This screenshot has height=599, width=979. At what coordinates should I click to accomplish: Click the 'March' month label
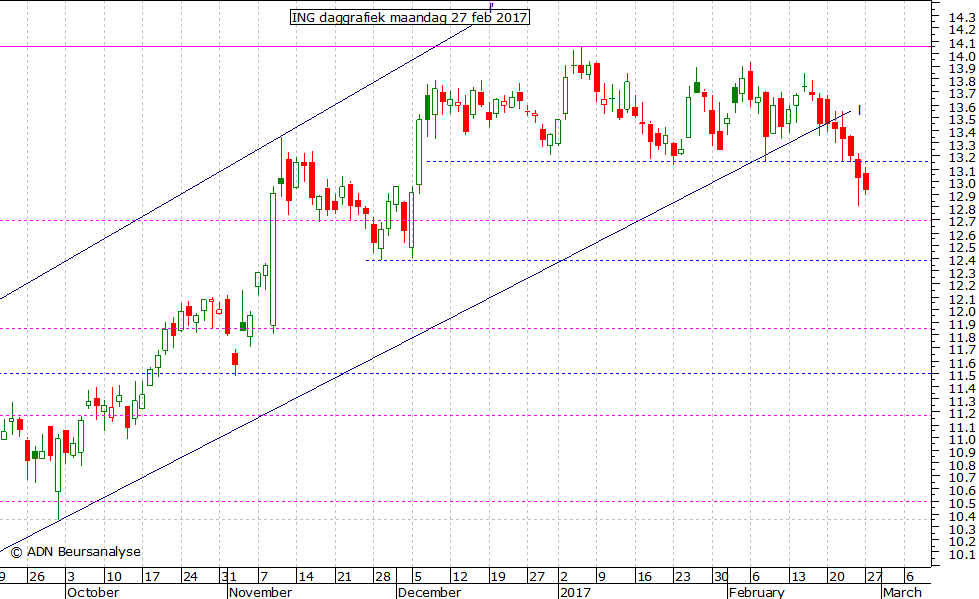tap(902, 592)
